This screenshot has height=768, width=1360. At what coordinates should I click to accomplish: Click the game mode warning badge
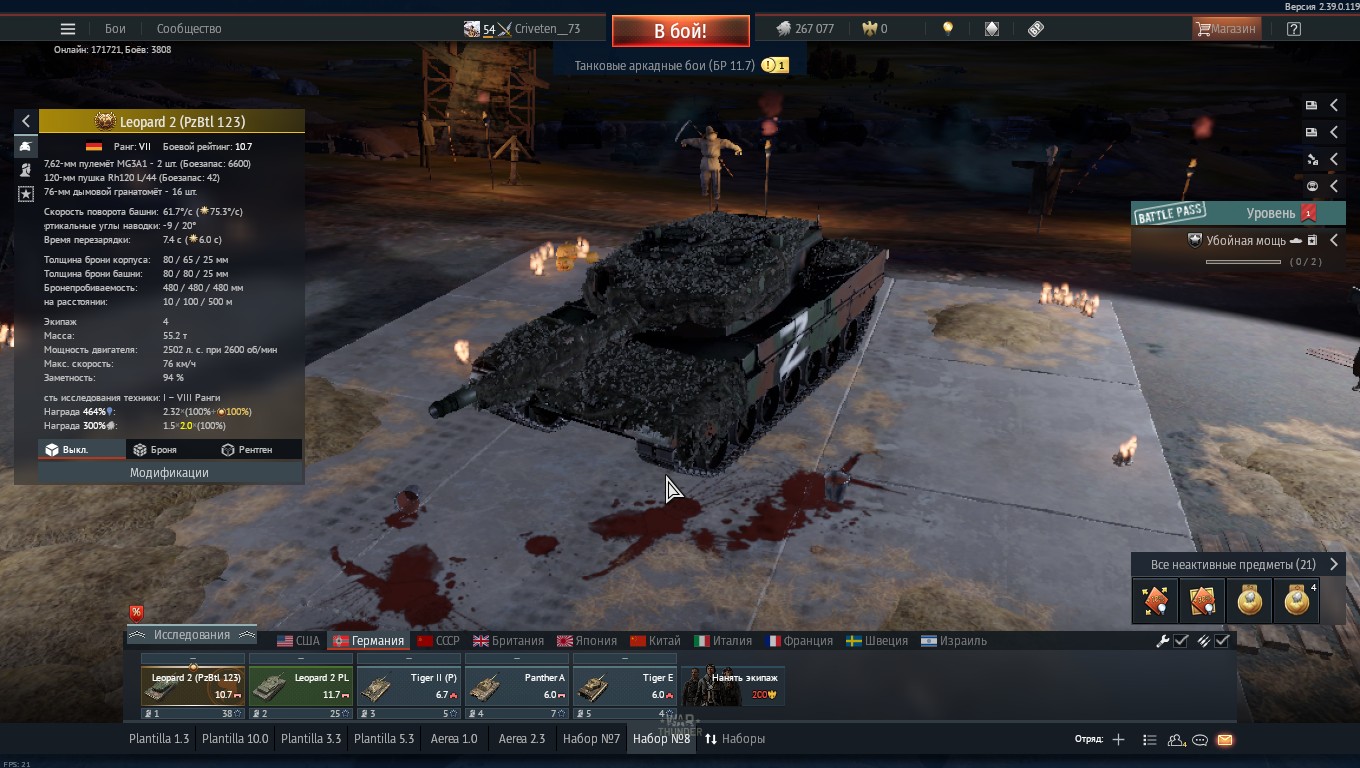tap(775, 66)
